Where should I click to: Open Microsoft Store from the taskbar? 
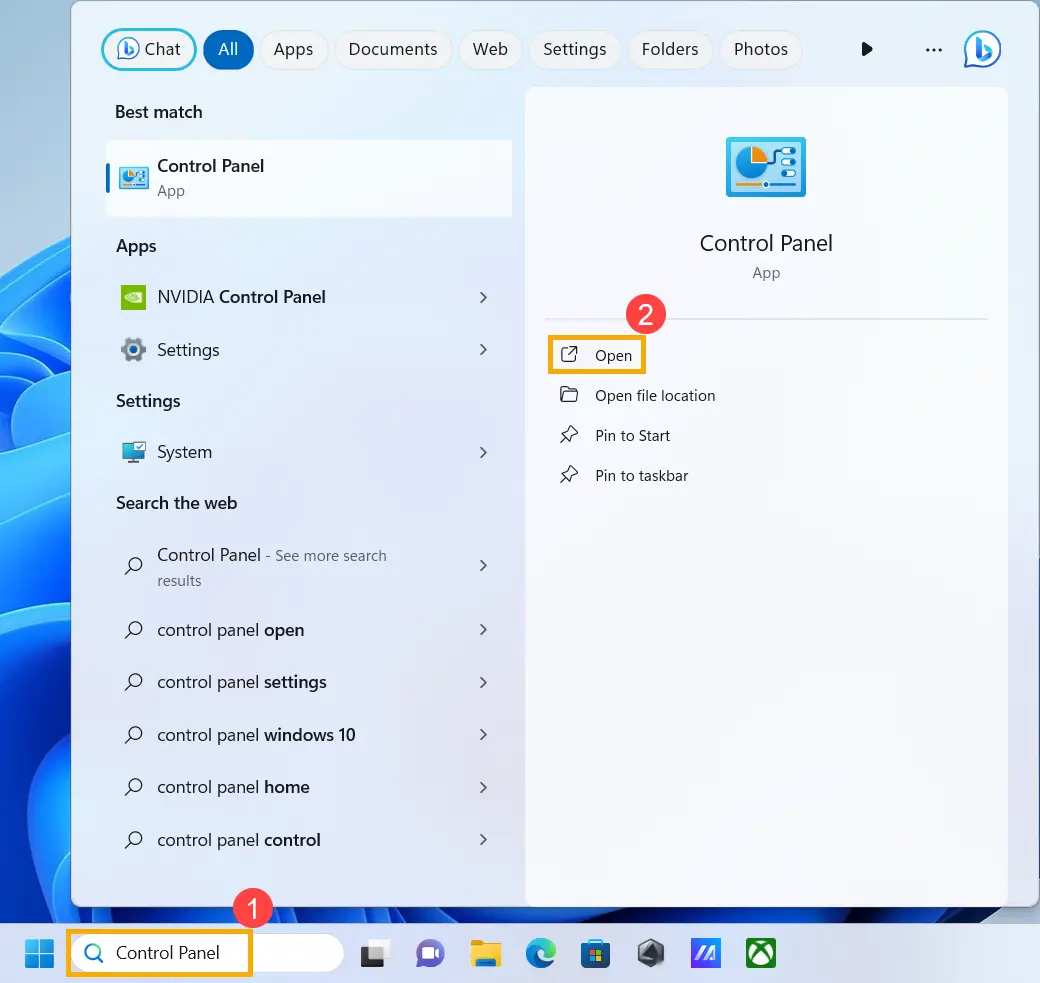click(596, 954)
